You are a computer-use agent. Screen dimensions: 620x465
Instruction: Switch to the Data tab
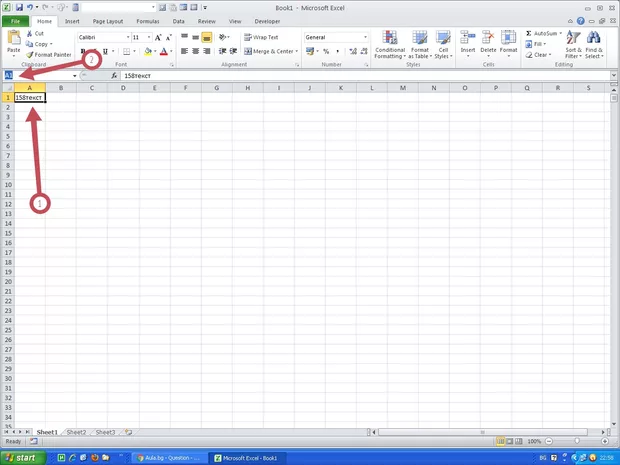[x=178, y=21]
